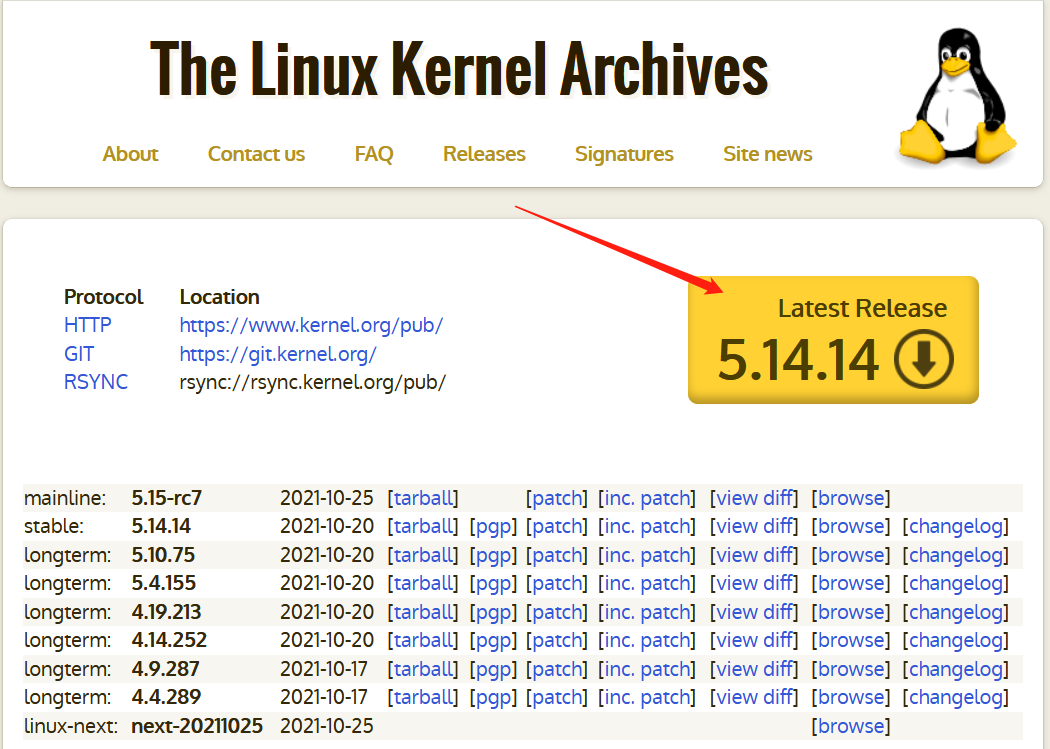
Task: Download the tarball for mainline 5.15-rc7
Action: coord(423,497)
